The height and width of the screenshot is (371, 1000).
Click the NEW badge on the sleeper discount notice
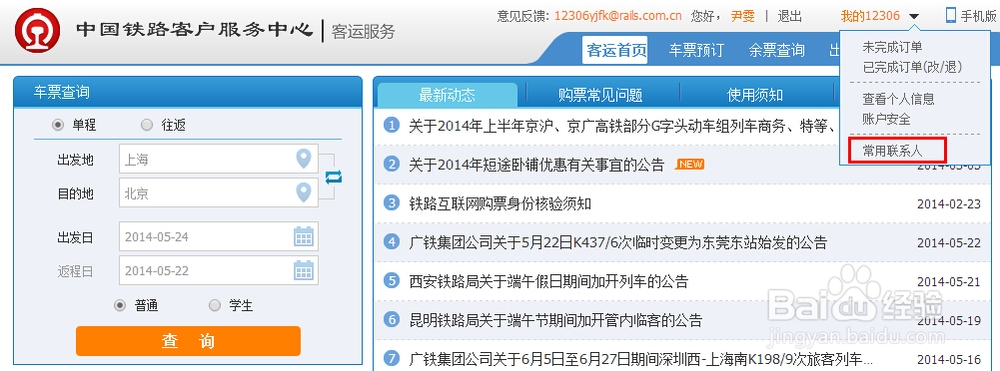690,164
